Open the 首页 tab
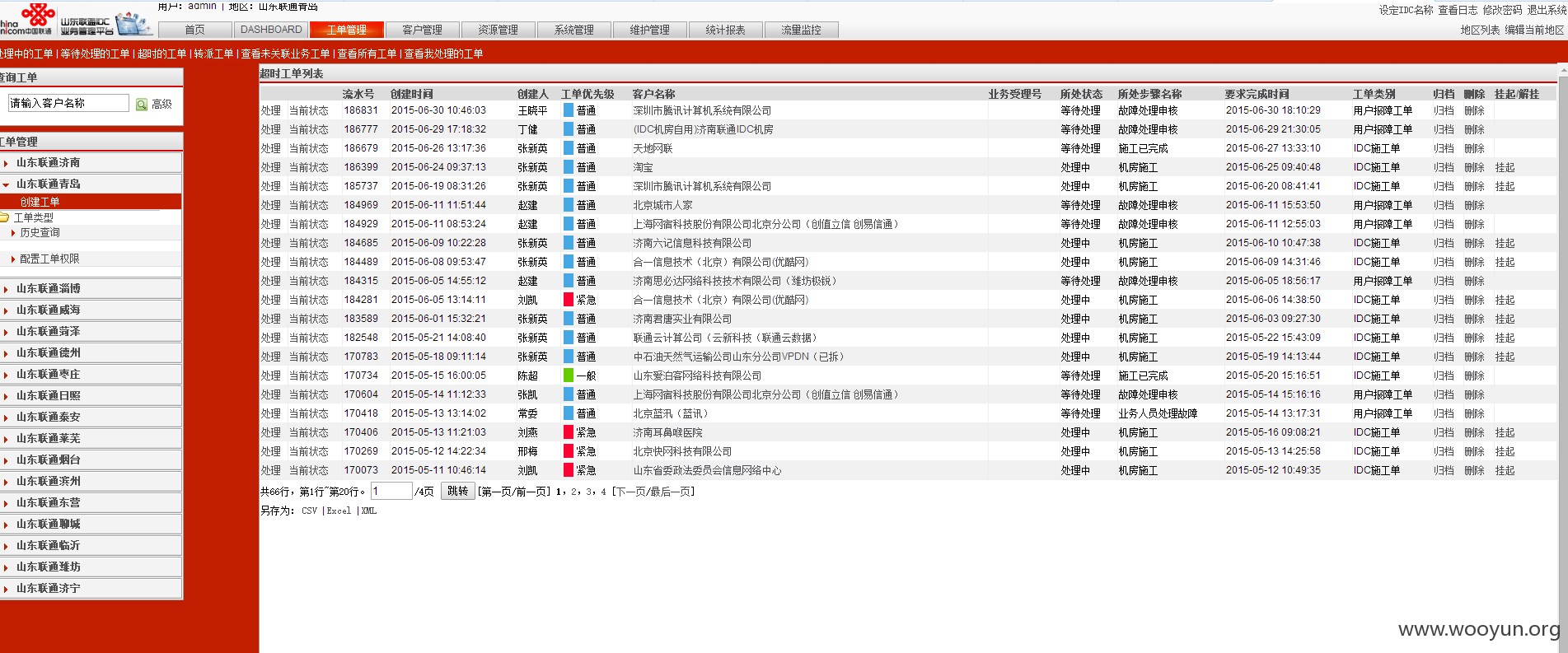The height and width of the screenshot is (653, 1568). (195, 30)
